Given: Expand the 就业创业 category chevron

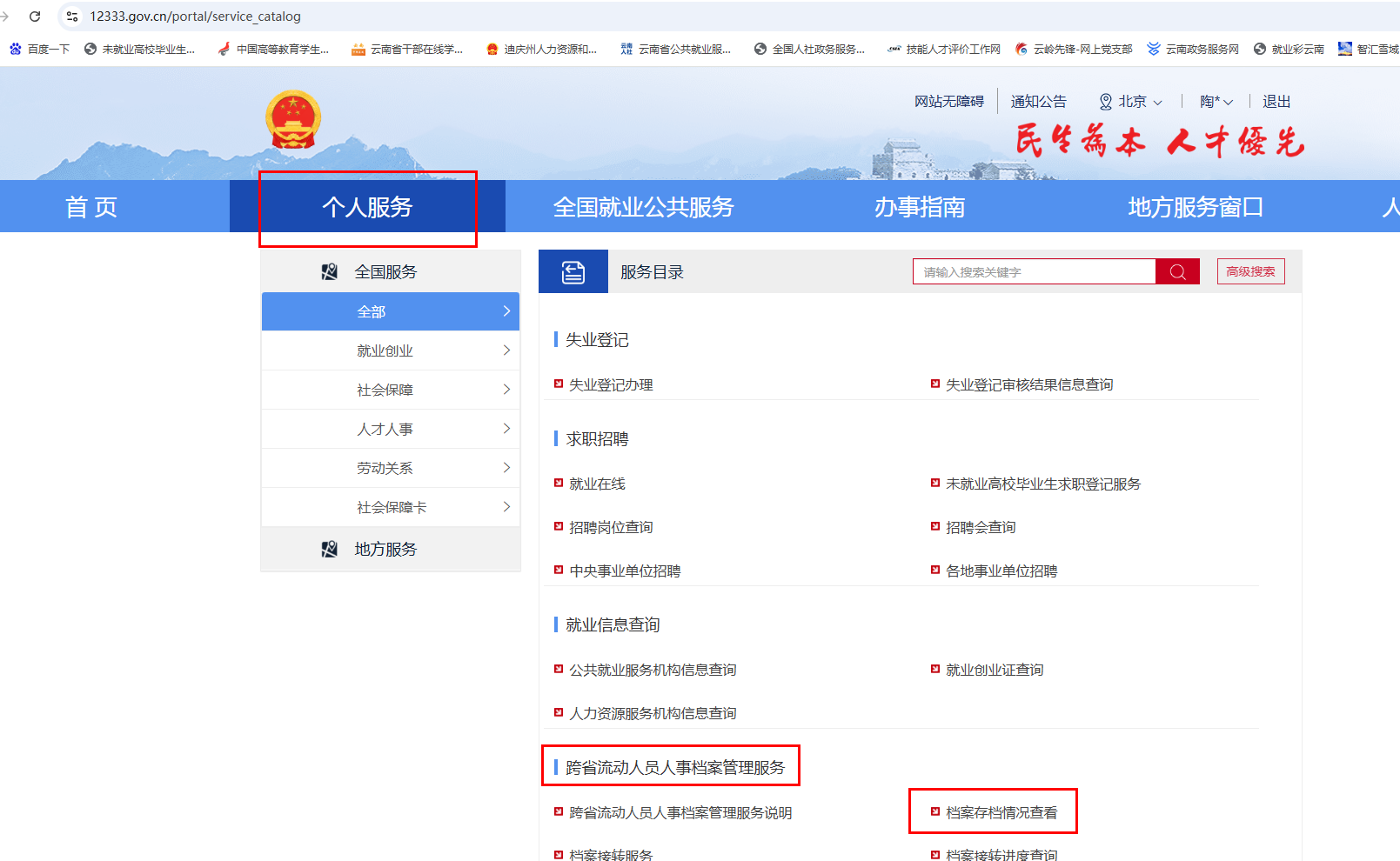Looking at the screenshot, I should (x=506, y=350).
